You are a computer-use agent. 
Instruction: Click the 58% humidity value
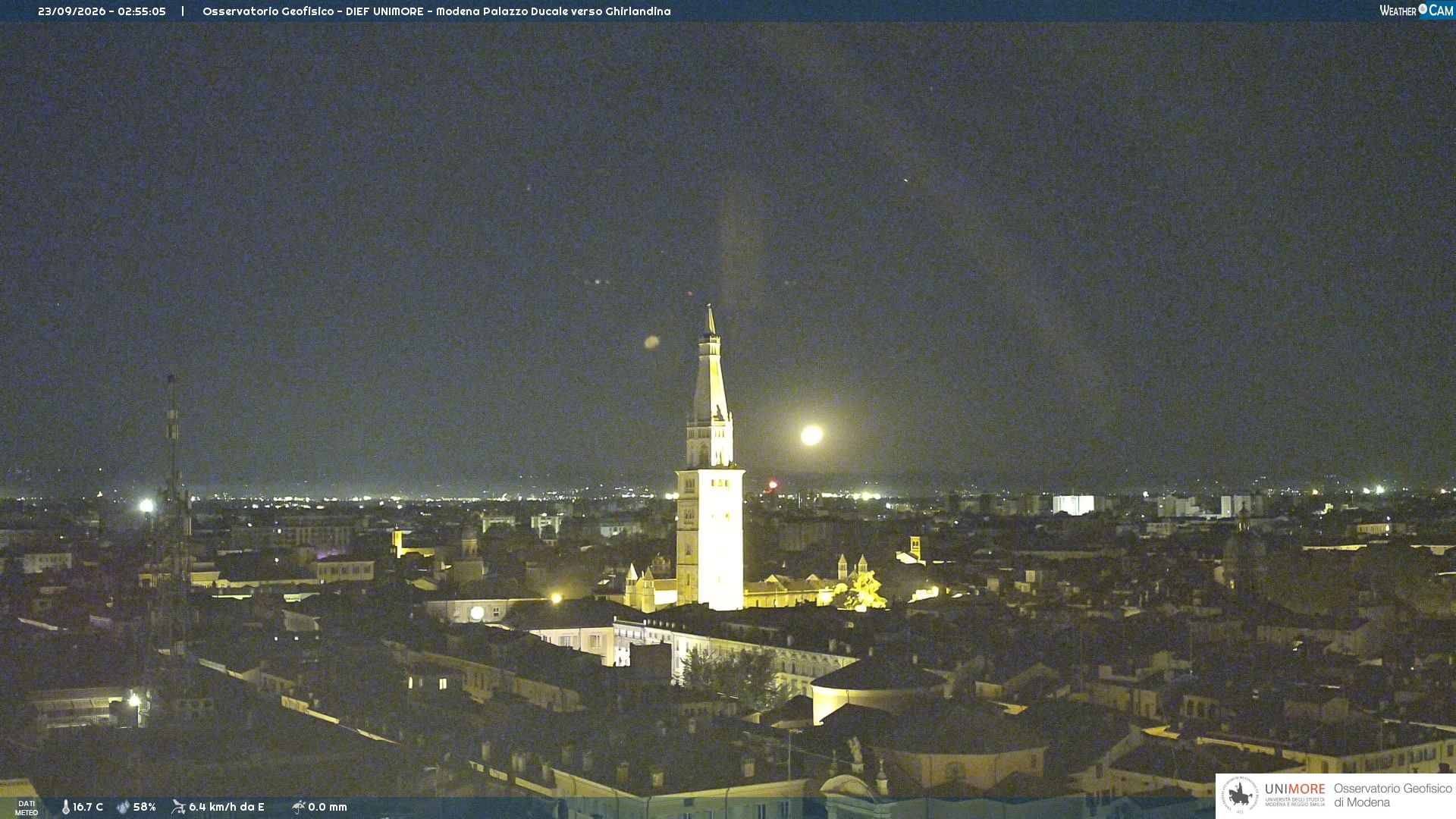145,807
